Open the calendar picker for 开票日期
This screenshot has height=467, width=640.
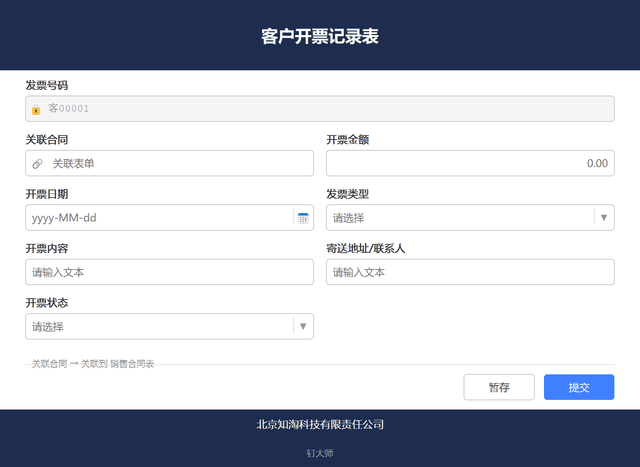303,218
